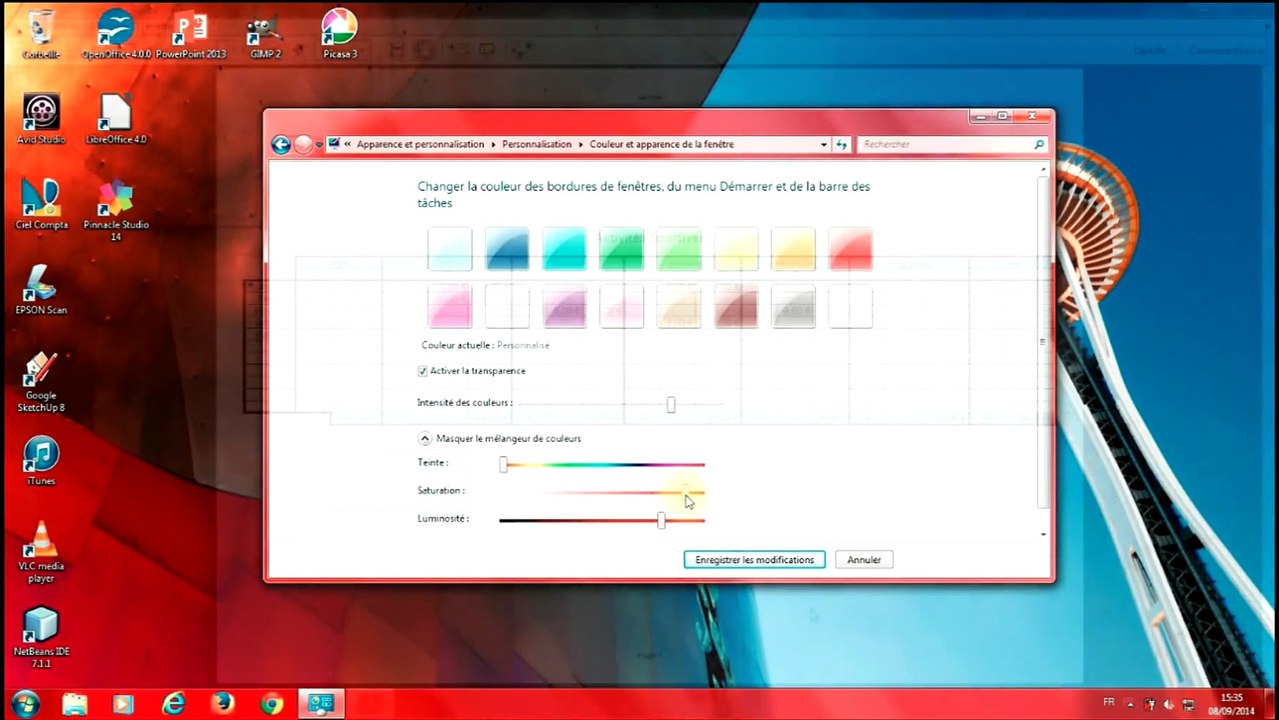This screenshot has height=720, width=1279.
Task: Choose the dark blue color swatch
Action: pyautogui.click(x=507, y=249)
